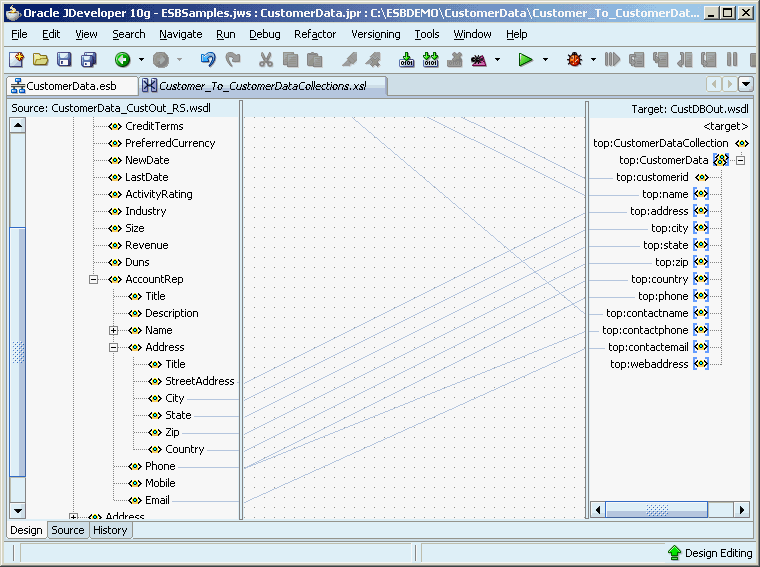
Task: Switch to the Source view tab
Action: (x=68, y=530)
